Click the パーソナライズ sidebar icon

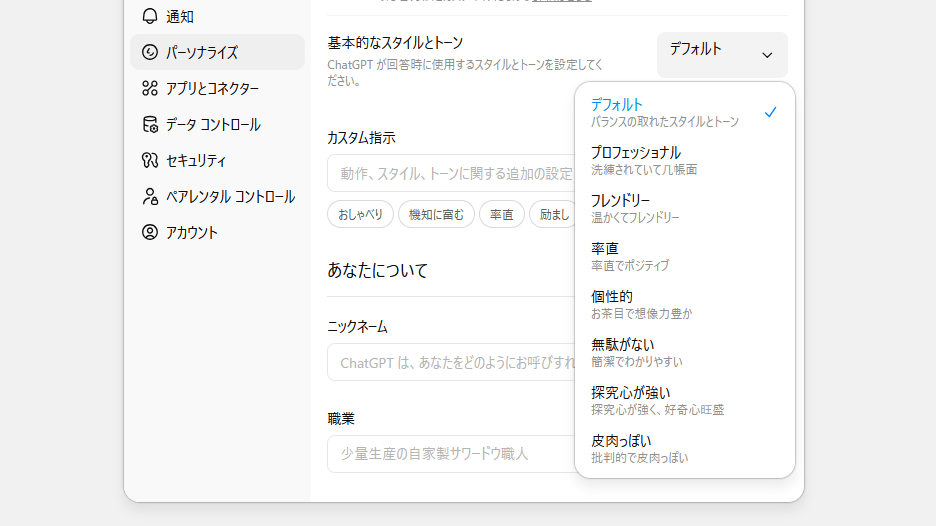(150, 52)
